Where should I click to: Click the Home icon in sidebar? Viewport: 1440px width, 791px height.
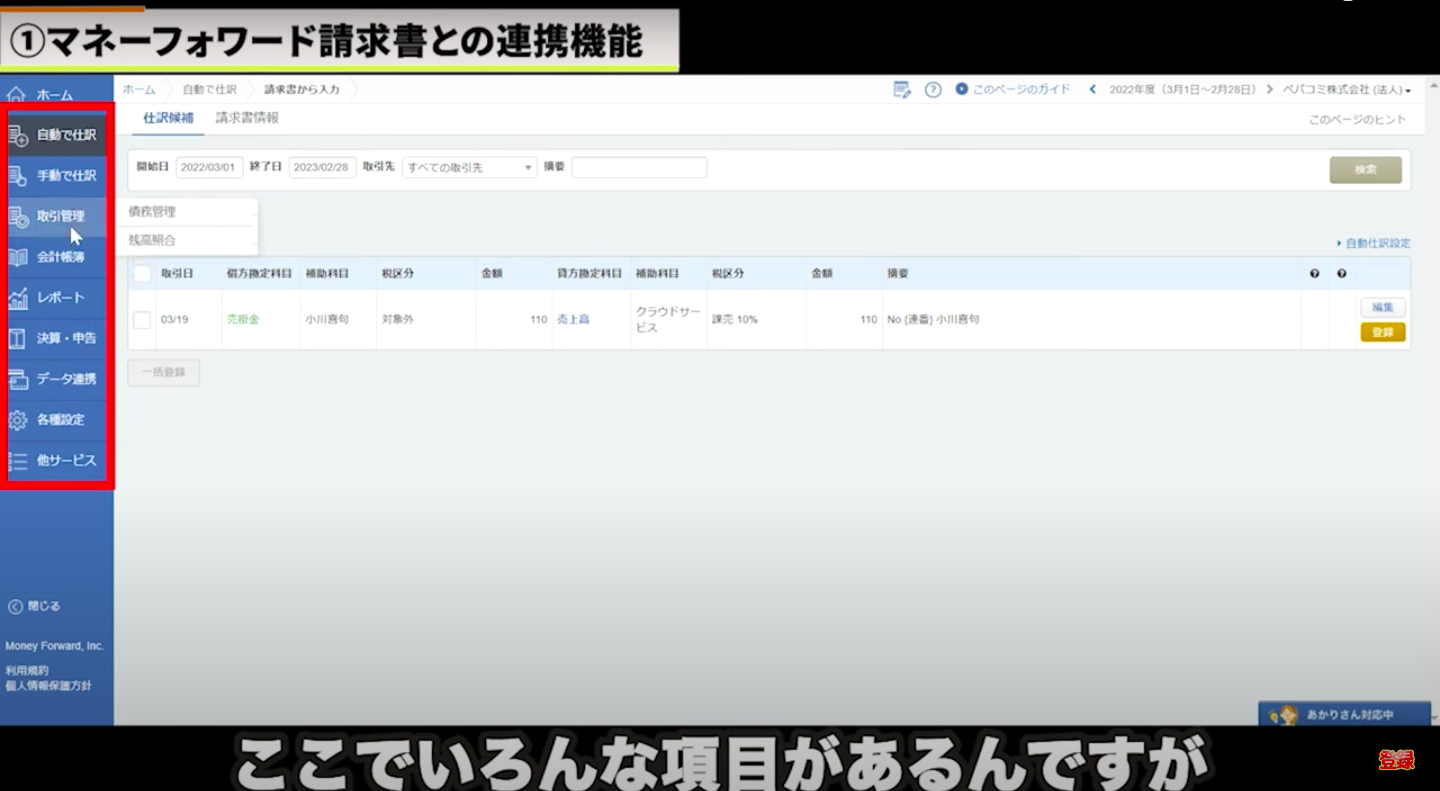pos(16,95)
